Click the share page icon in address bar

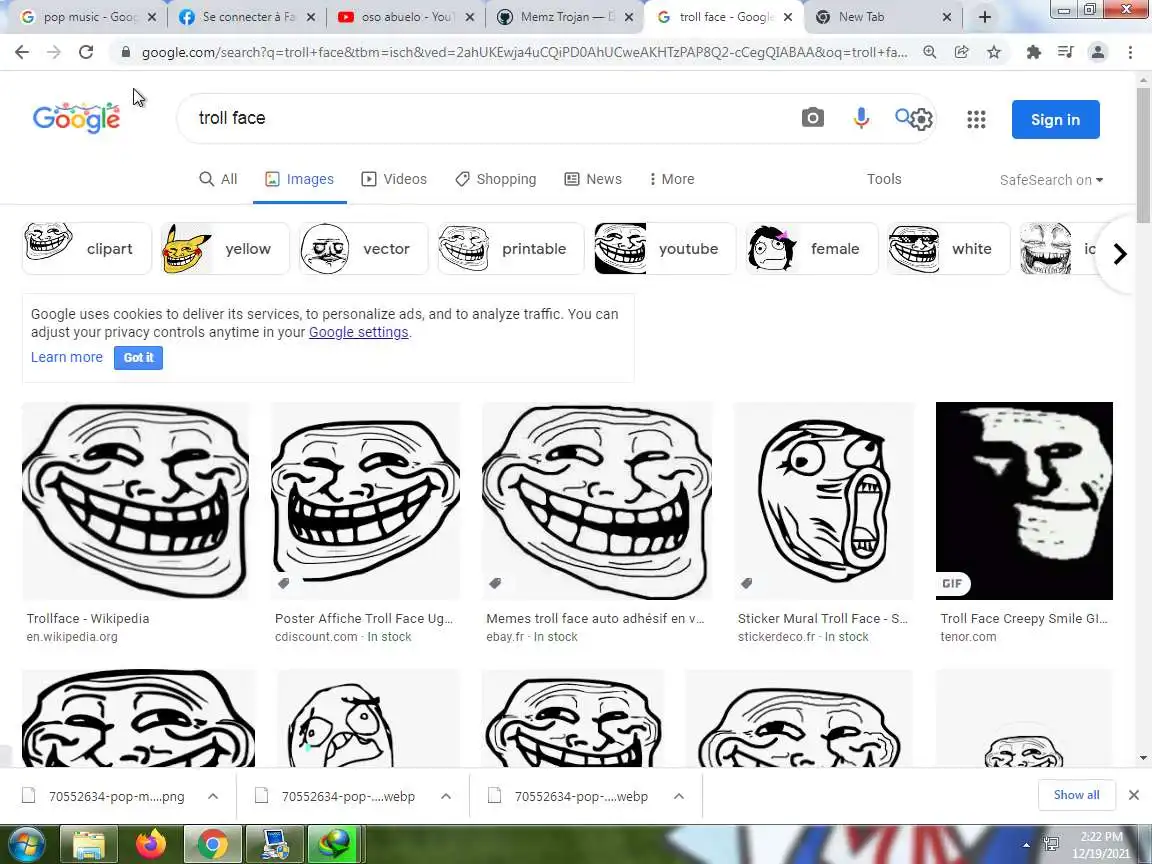click(x=961, y=52)
